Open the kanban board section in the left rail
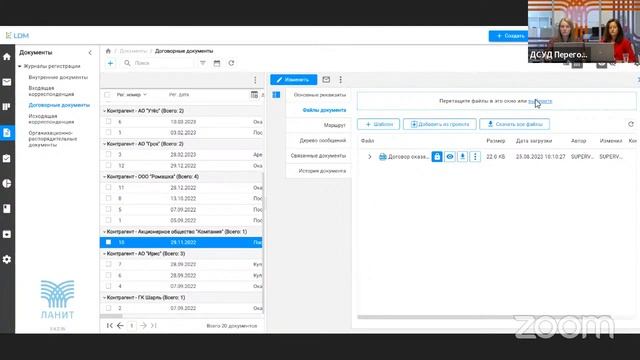 7,107
